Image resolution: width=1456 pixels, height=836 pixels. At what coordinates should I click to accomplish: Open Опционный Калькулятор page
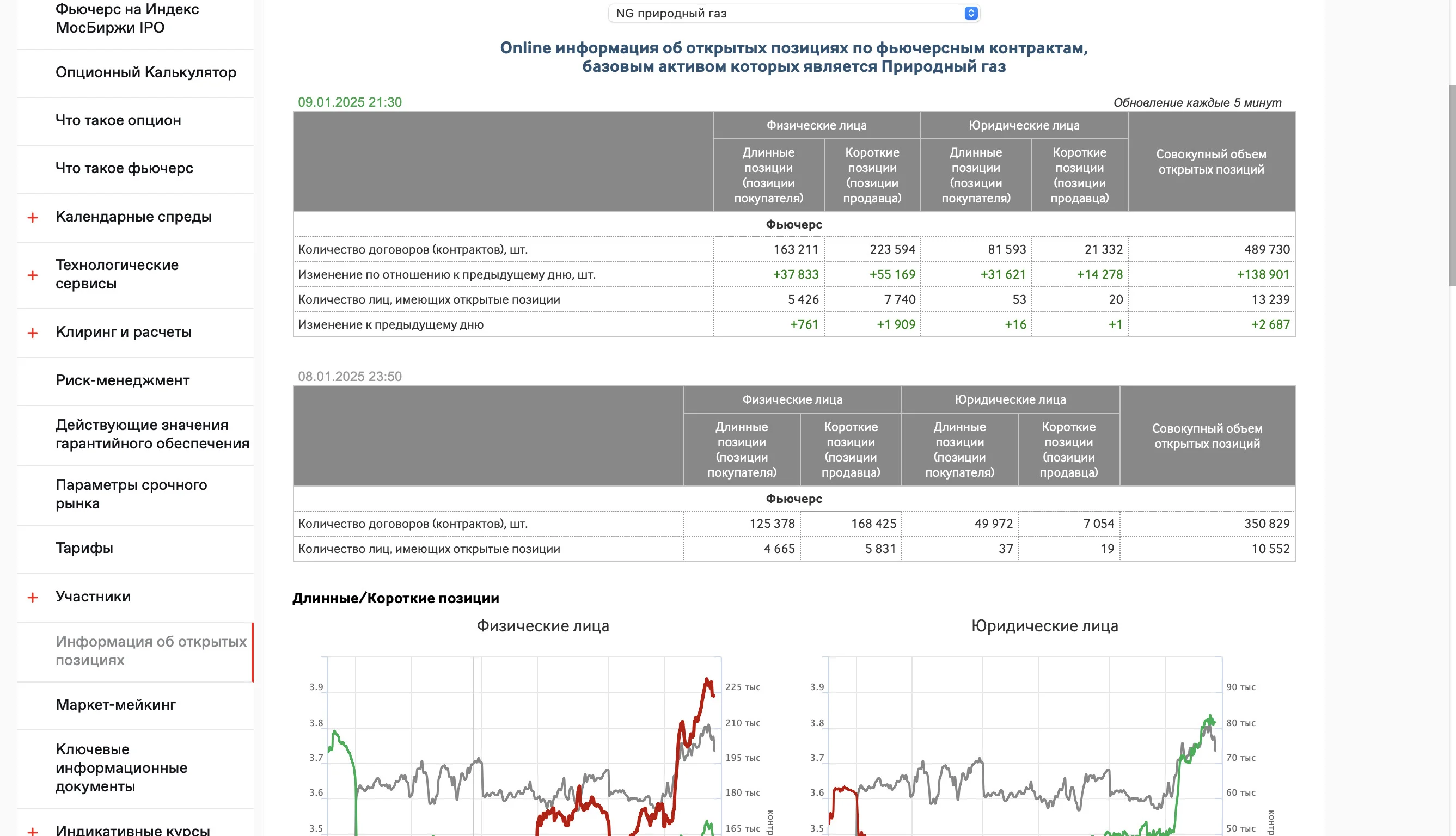(146, 72)
